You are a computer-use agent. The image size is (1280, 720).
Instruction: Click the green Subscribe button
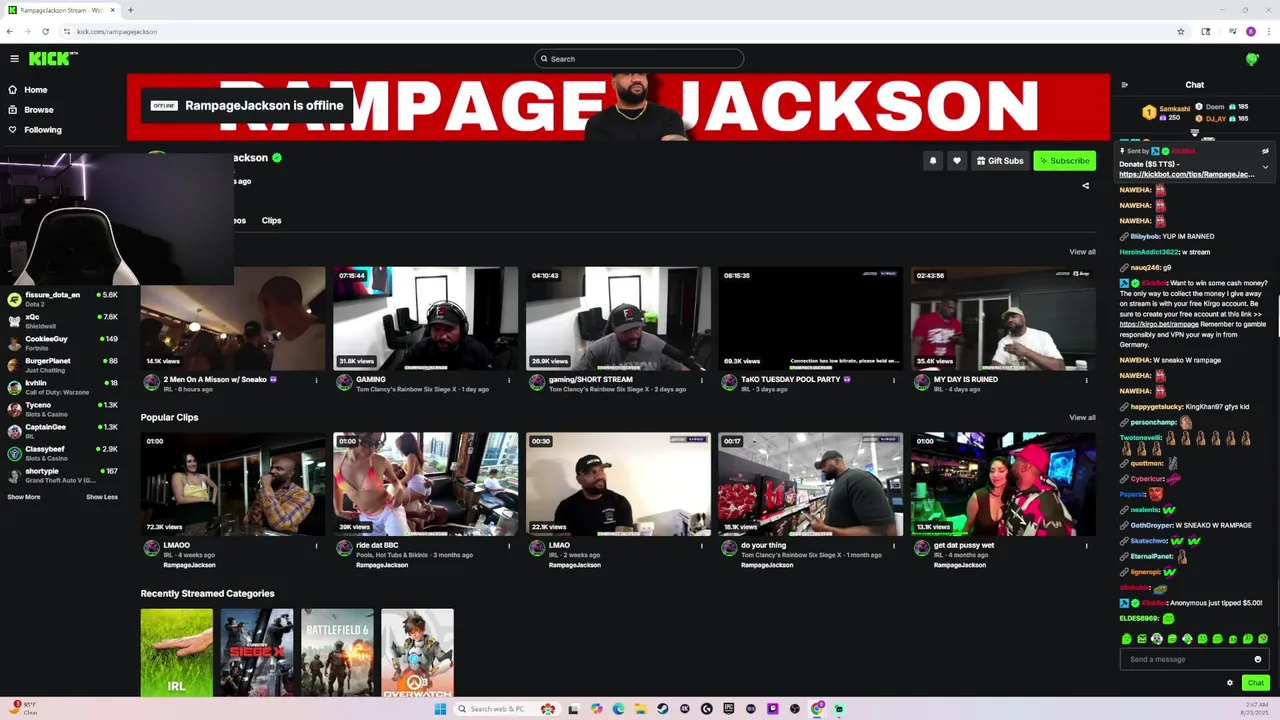point(1065,161)
